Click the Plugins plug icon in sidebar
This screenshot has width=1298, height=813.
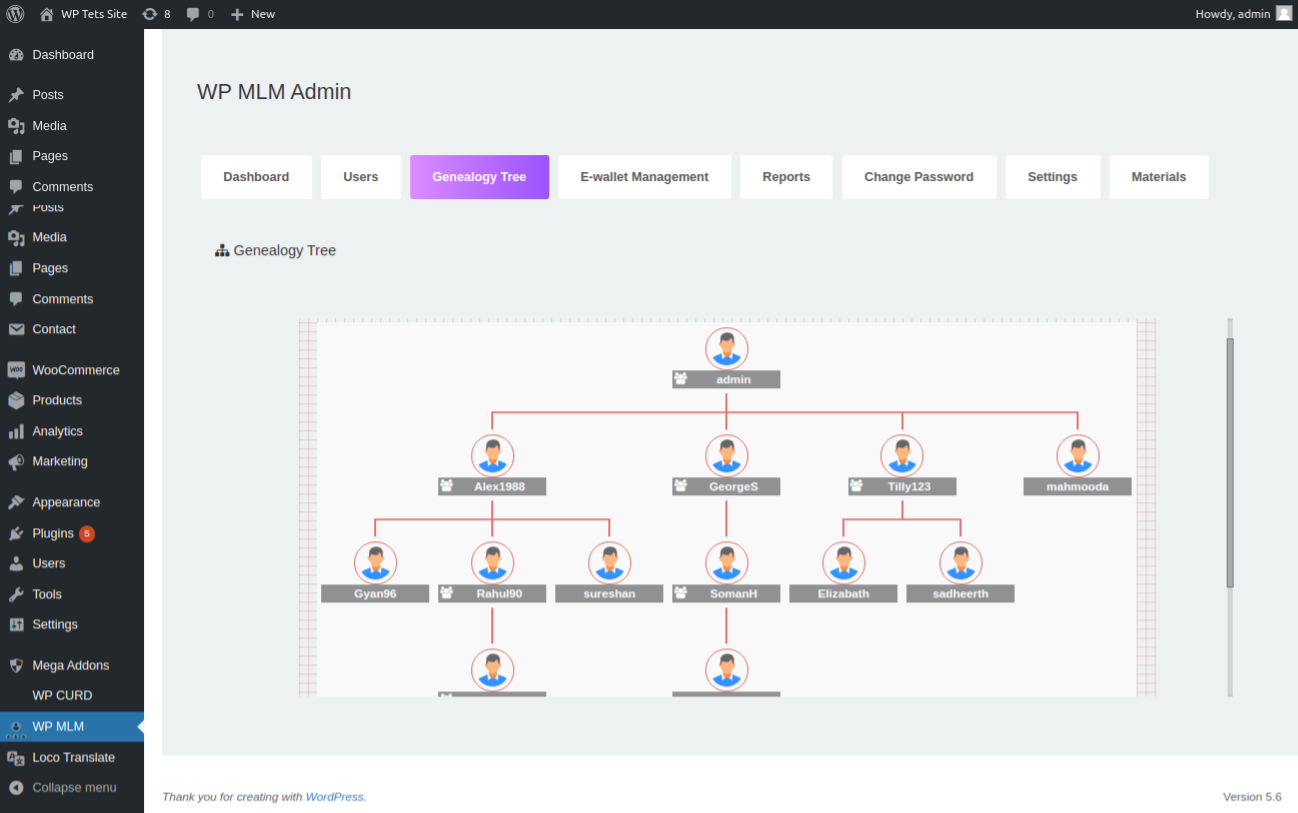coord(16,533)
